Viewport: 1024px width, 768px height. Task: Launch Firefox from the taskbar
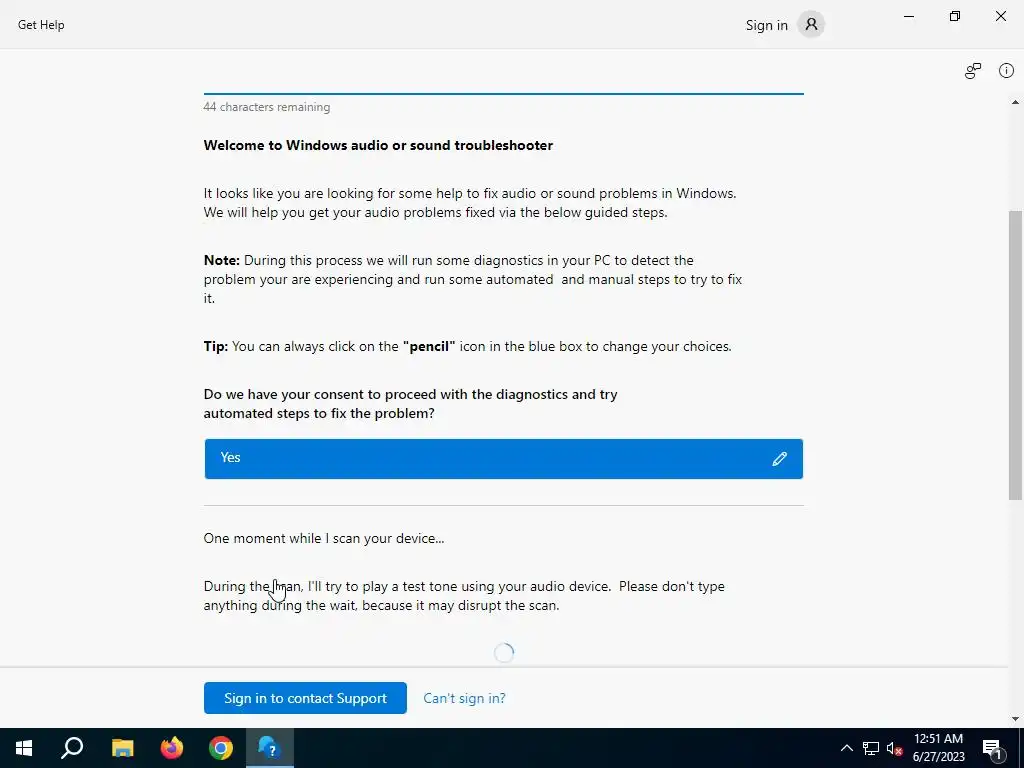click(172, 748)
